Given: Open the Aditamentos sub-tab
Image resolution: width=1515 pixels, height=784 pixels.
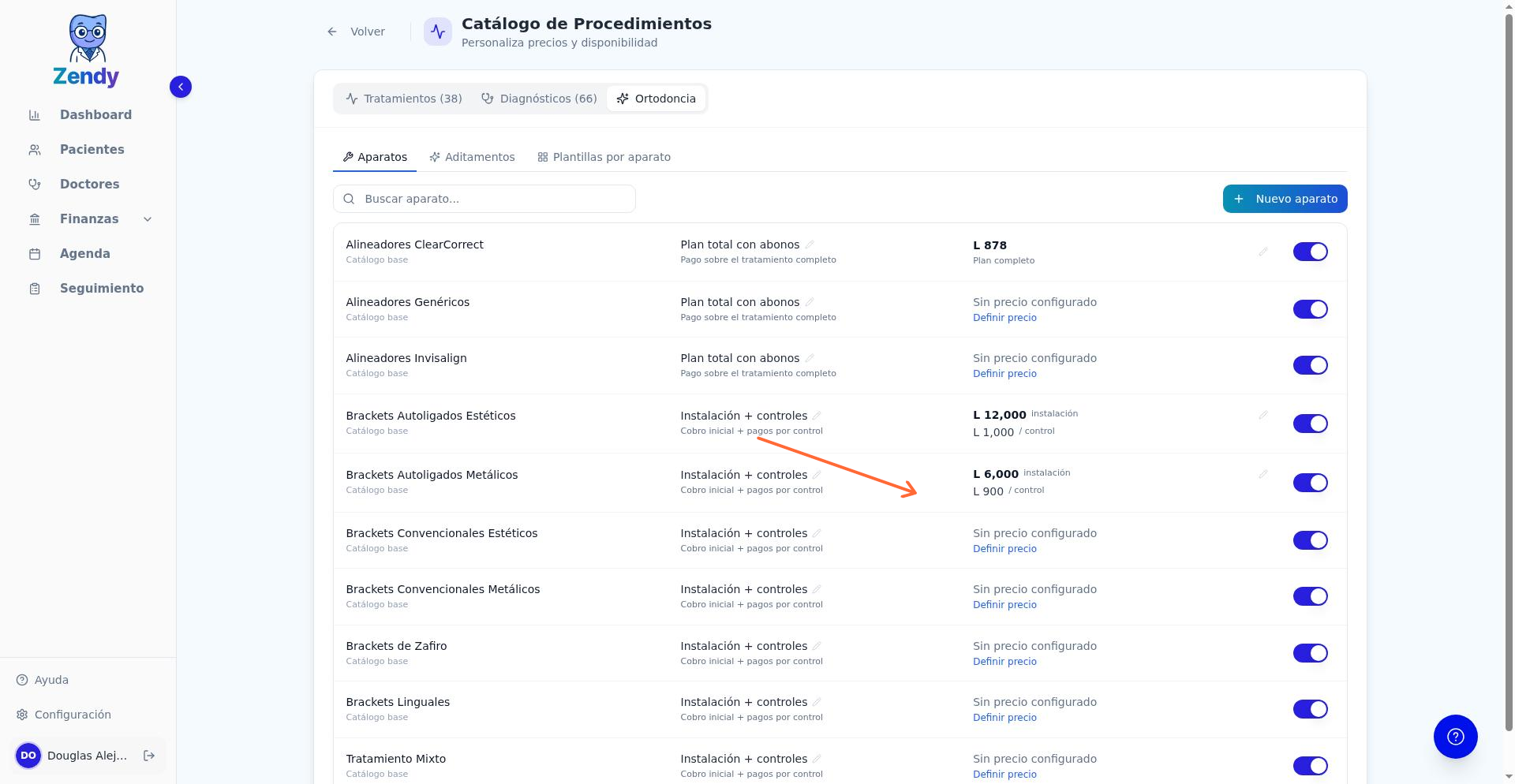Looking at the screenshot, I should click(x=472, y=157).
